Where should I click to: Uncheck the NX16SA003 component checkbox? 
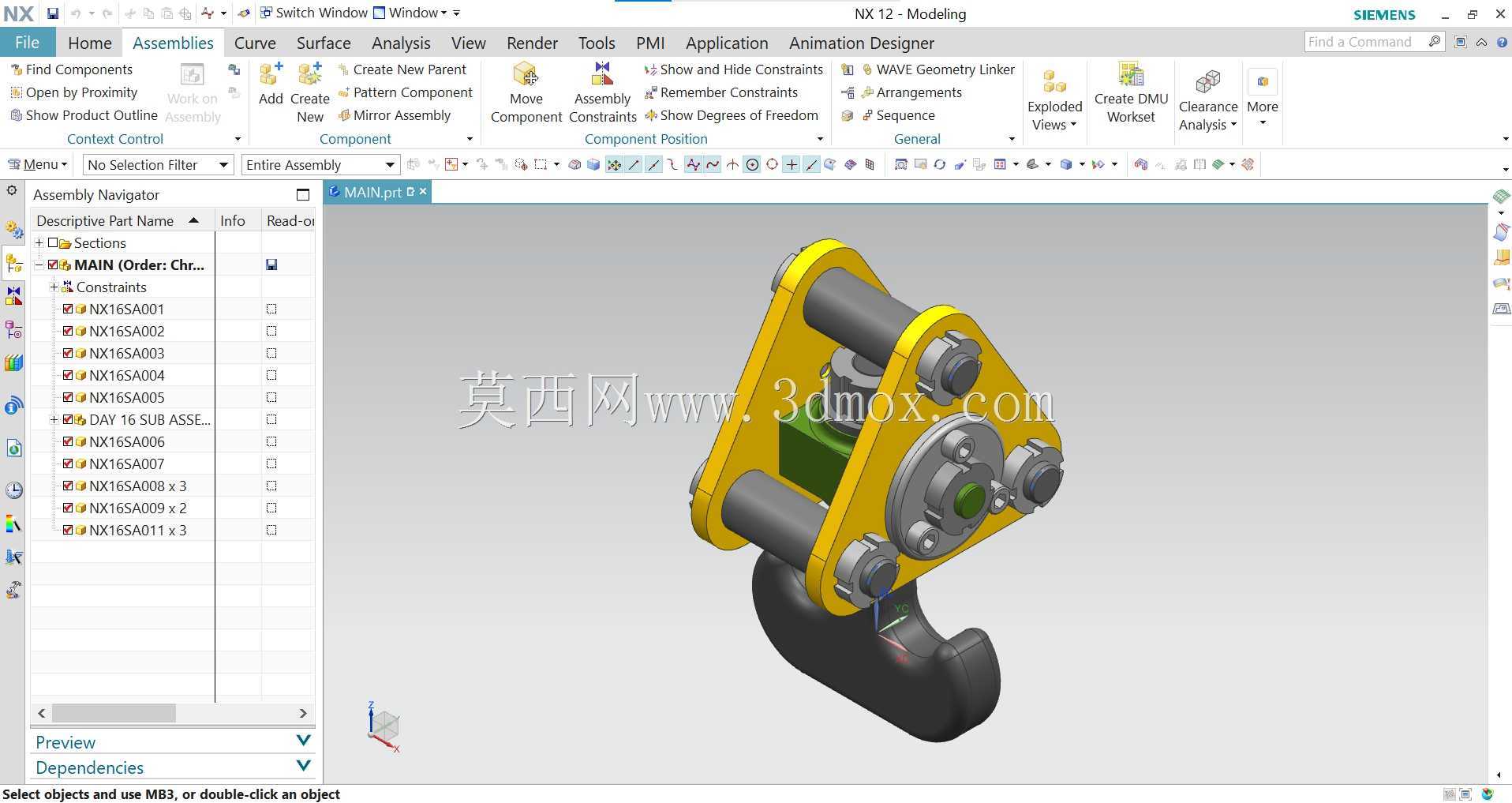(x=68, y=353)
